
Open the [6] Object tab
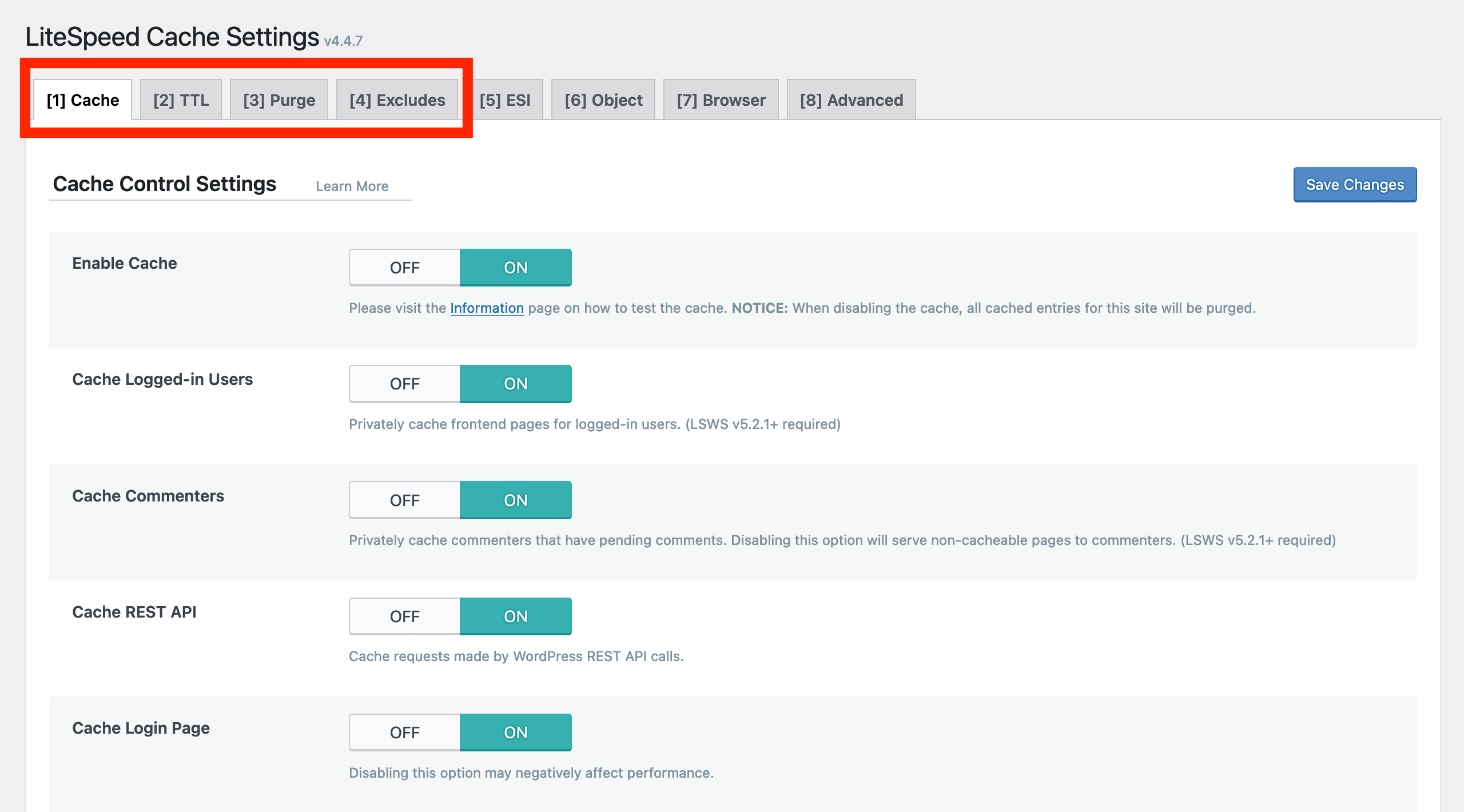603,100
